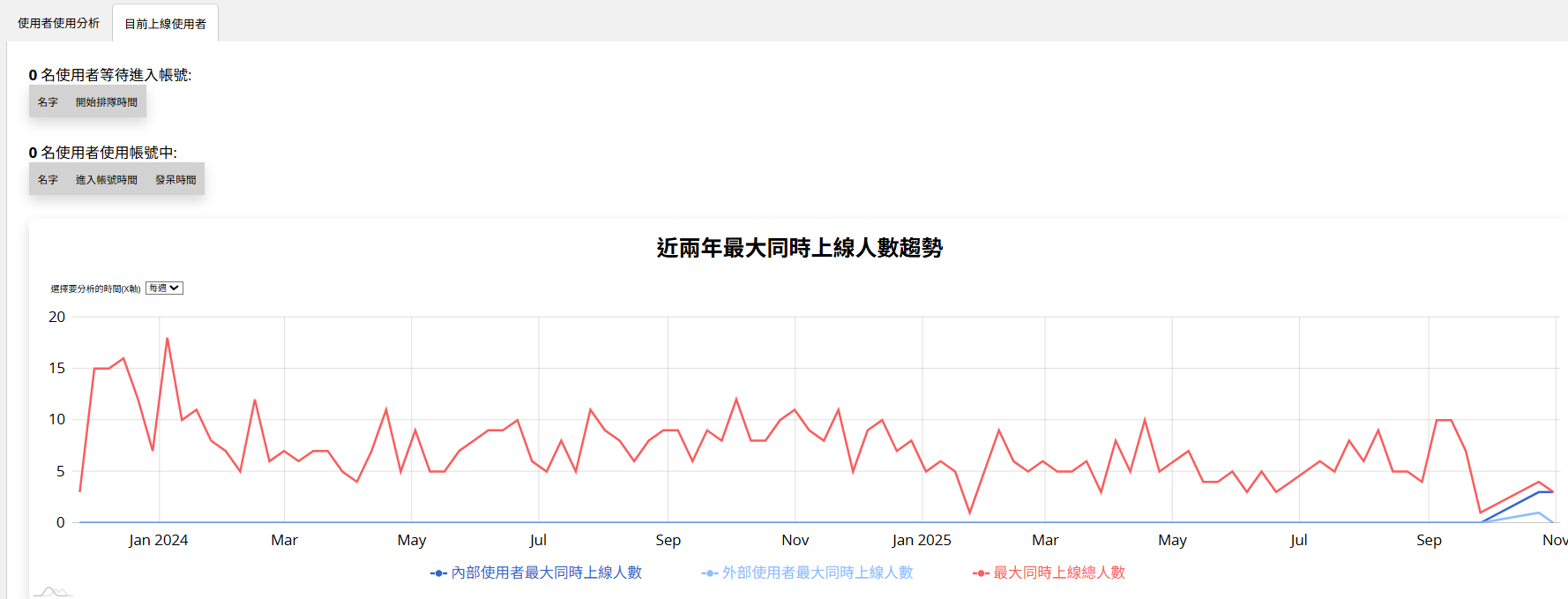
Task: Click 名字 header in the waiting users table
Action: pos(48,102)
